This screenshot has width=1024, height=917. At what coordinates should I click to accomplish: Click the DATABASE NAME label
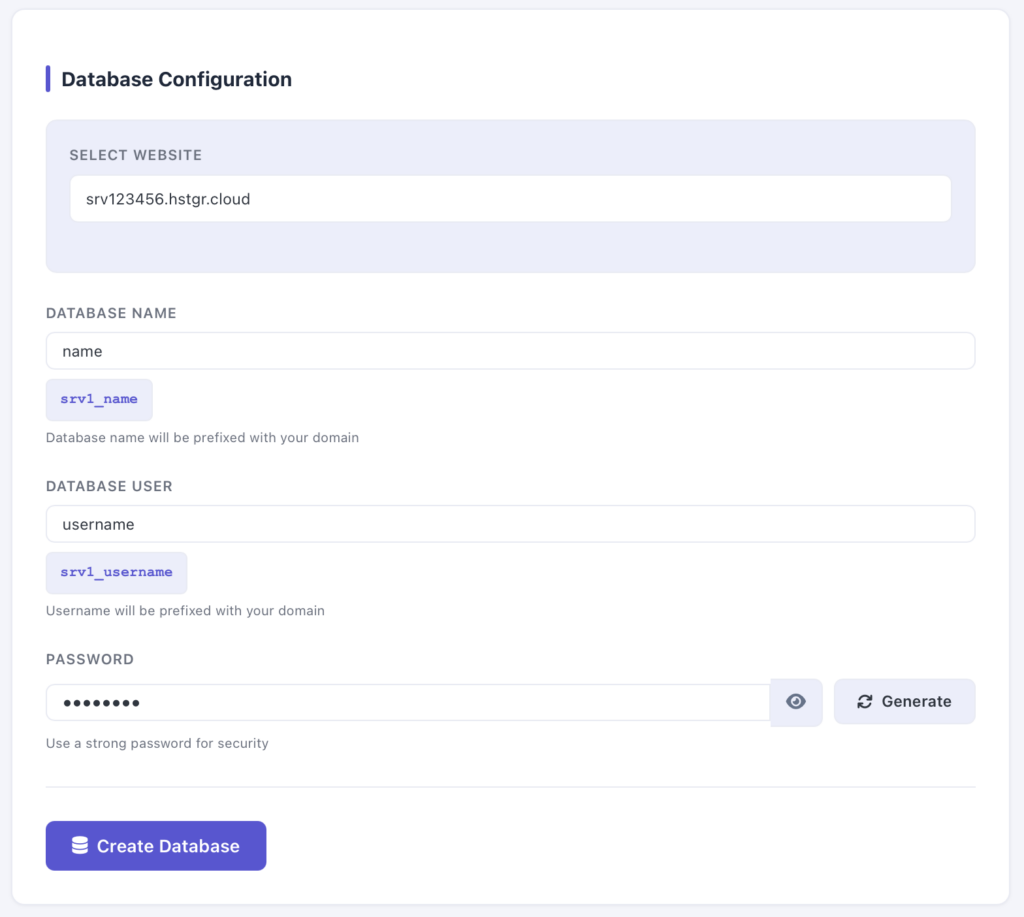[111, 313]
